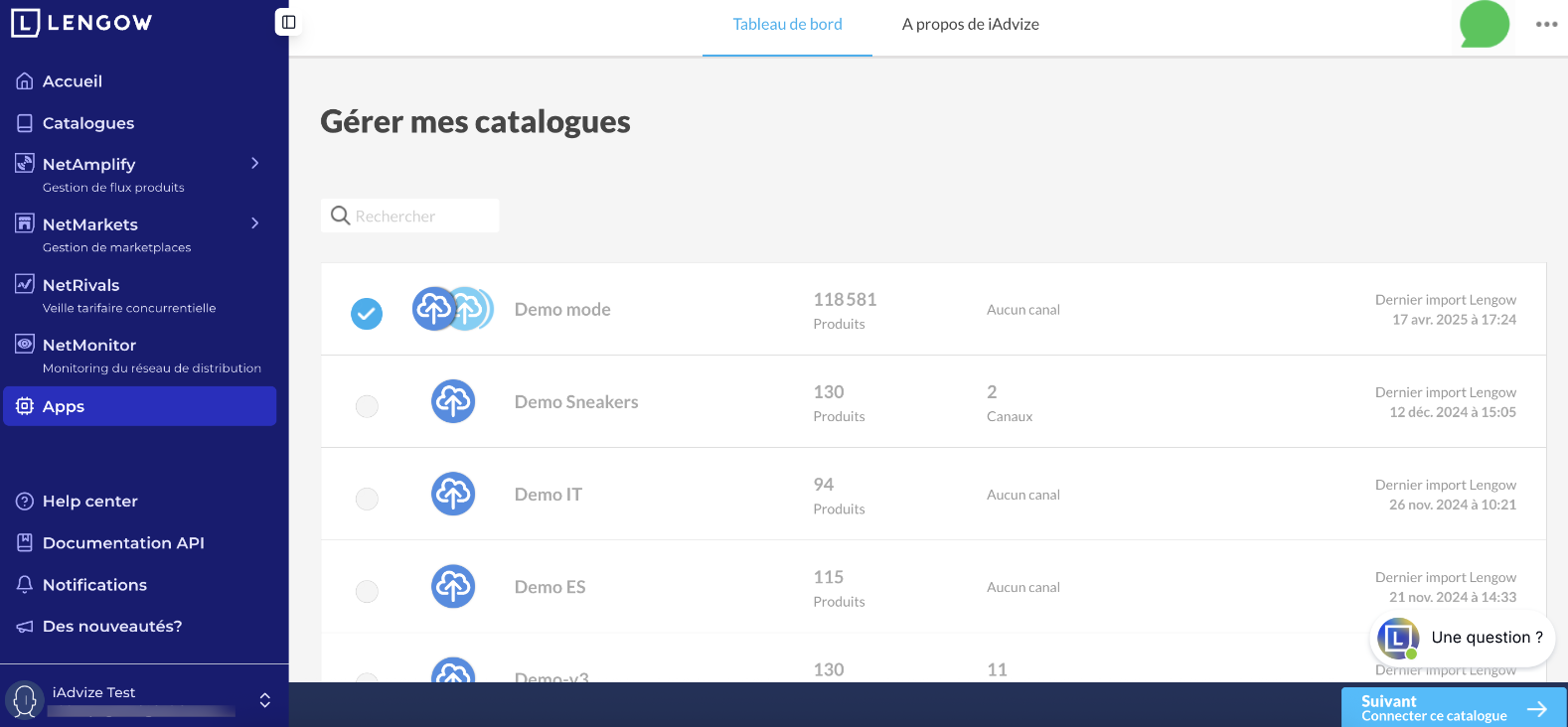Click the Documentation API bookmark icon
Screen dimensions: 1568x727
point(25,543)
